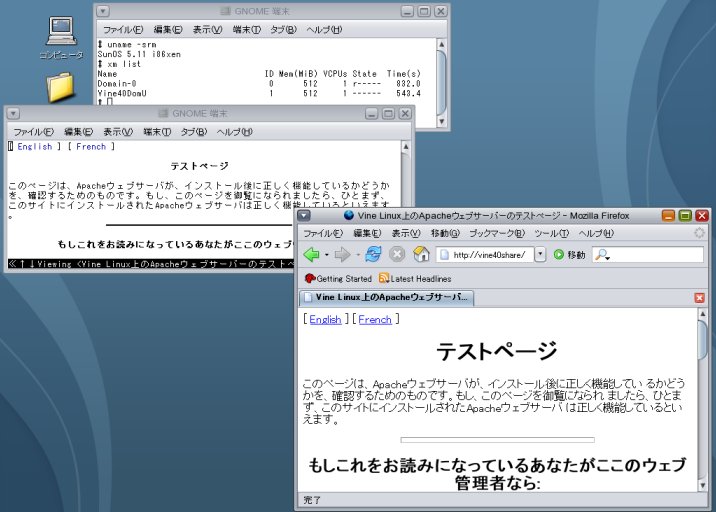716x512 pixels.
Task: Click the top terminal scrollbar up arrow
Action: (x=441, y=44)
